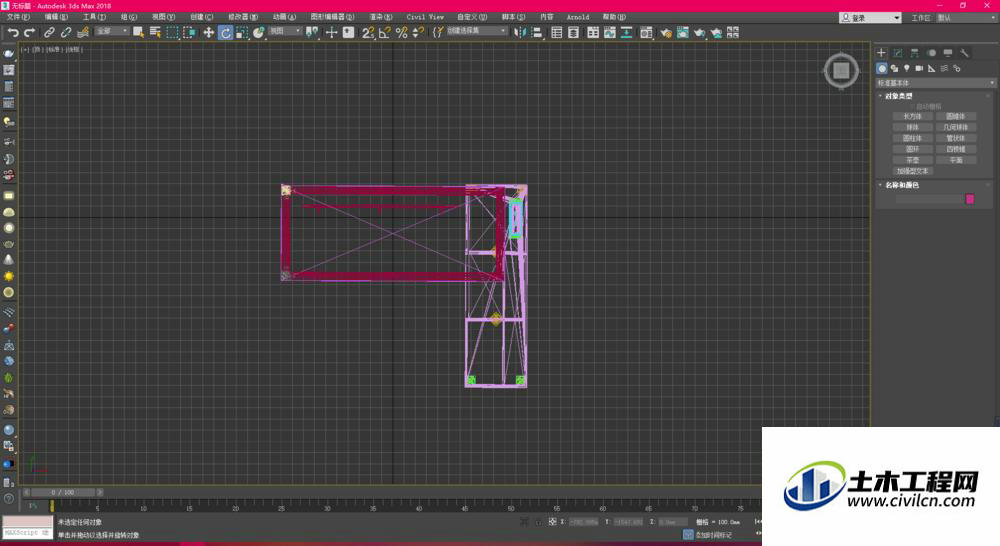Open Tools menu (工具)
The image size is (1000, 546).
[x=94, y=17]
